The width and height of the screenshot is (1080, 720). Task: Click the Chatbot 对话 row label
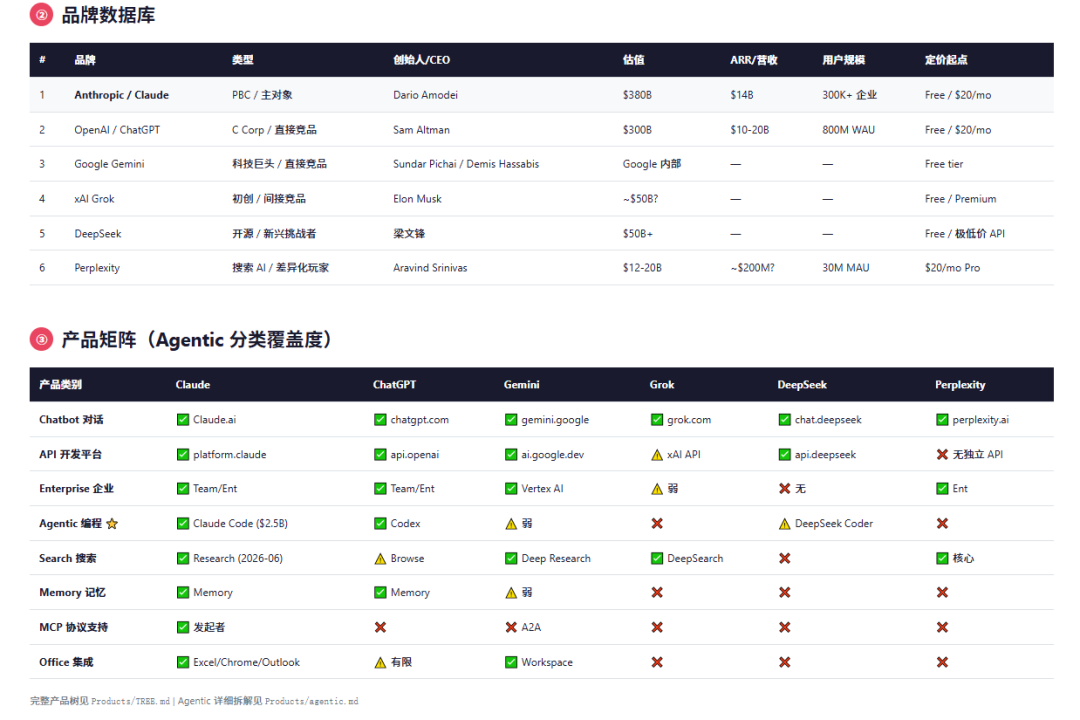click(x=71, y=420)
